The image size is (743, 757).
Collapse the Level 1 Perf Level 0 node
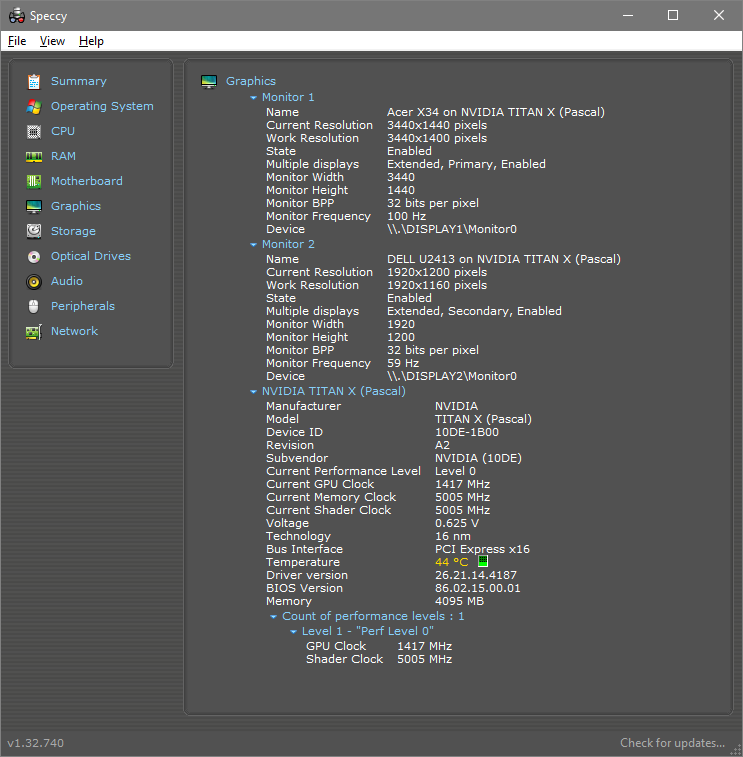coord(293,631)
